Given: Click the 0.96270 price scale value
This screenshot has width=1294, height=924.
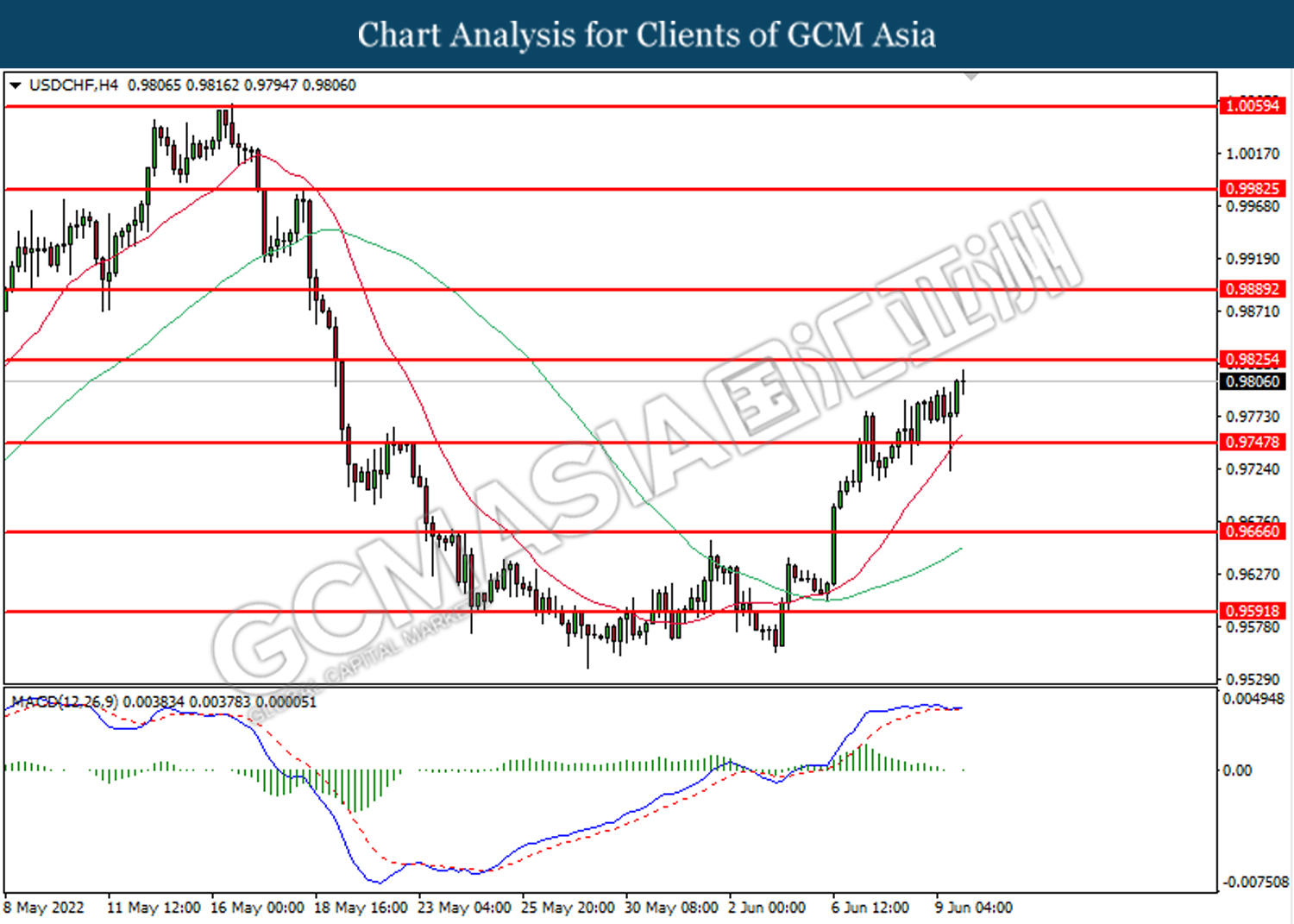Looking at the screenshot, I should (x=1253, y=574).
